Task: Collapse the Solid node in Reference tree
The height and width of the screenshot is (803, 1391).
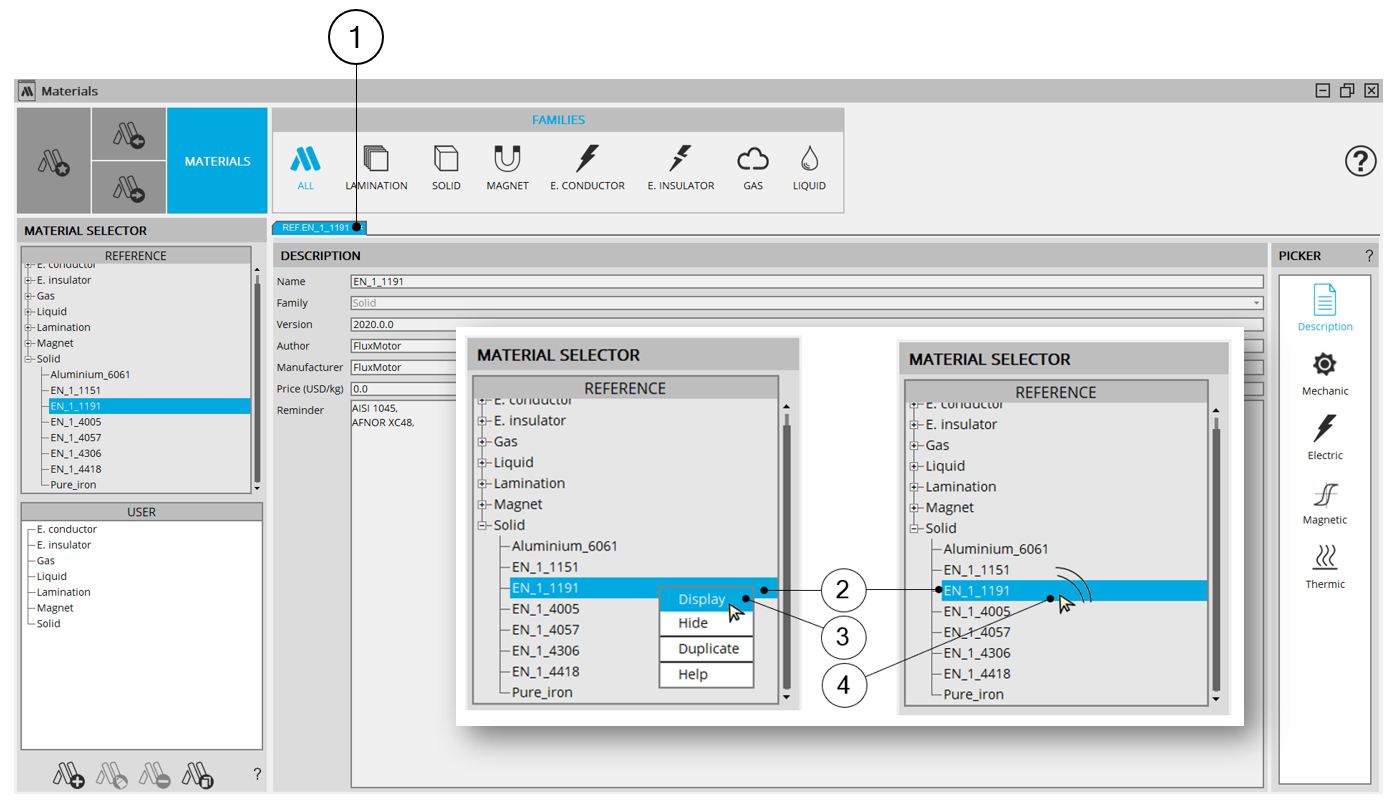Action: 29,359
